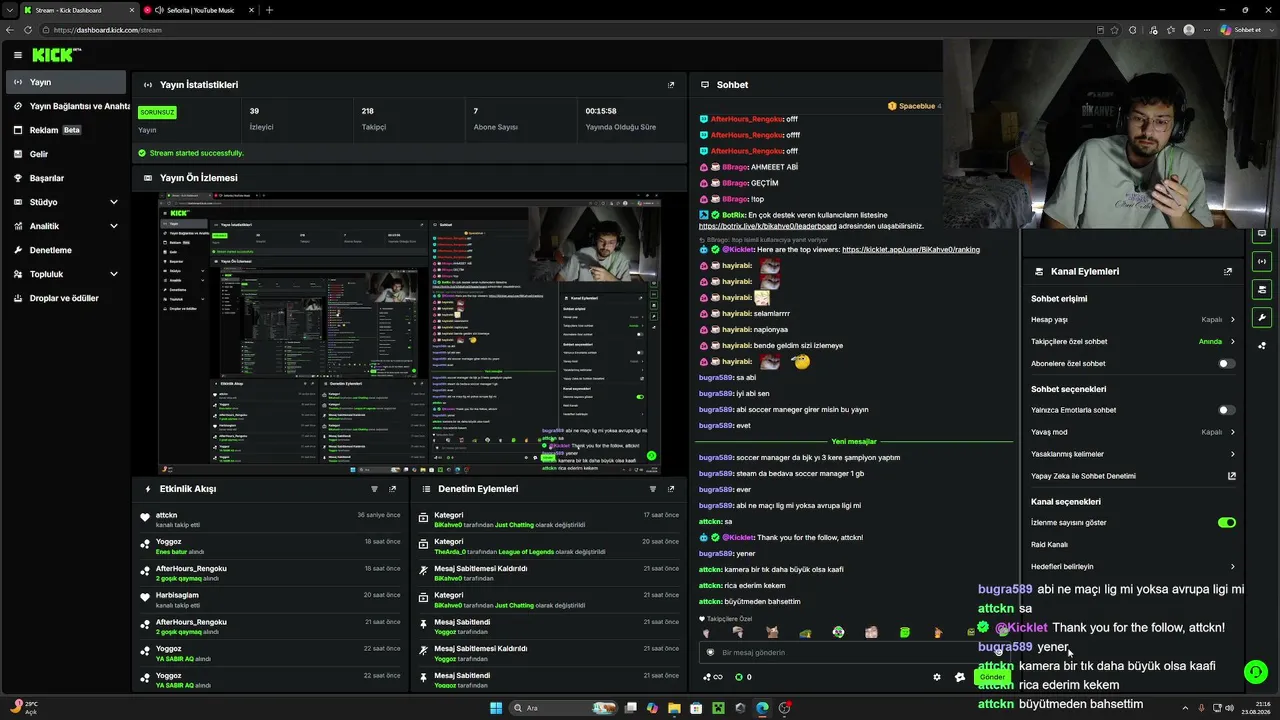
Task: Select Yayın in the sidebar
Action: coord(66,82)
